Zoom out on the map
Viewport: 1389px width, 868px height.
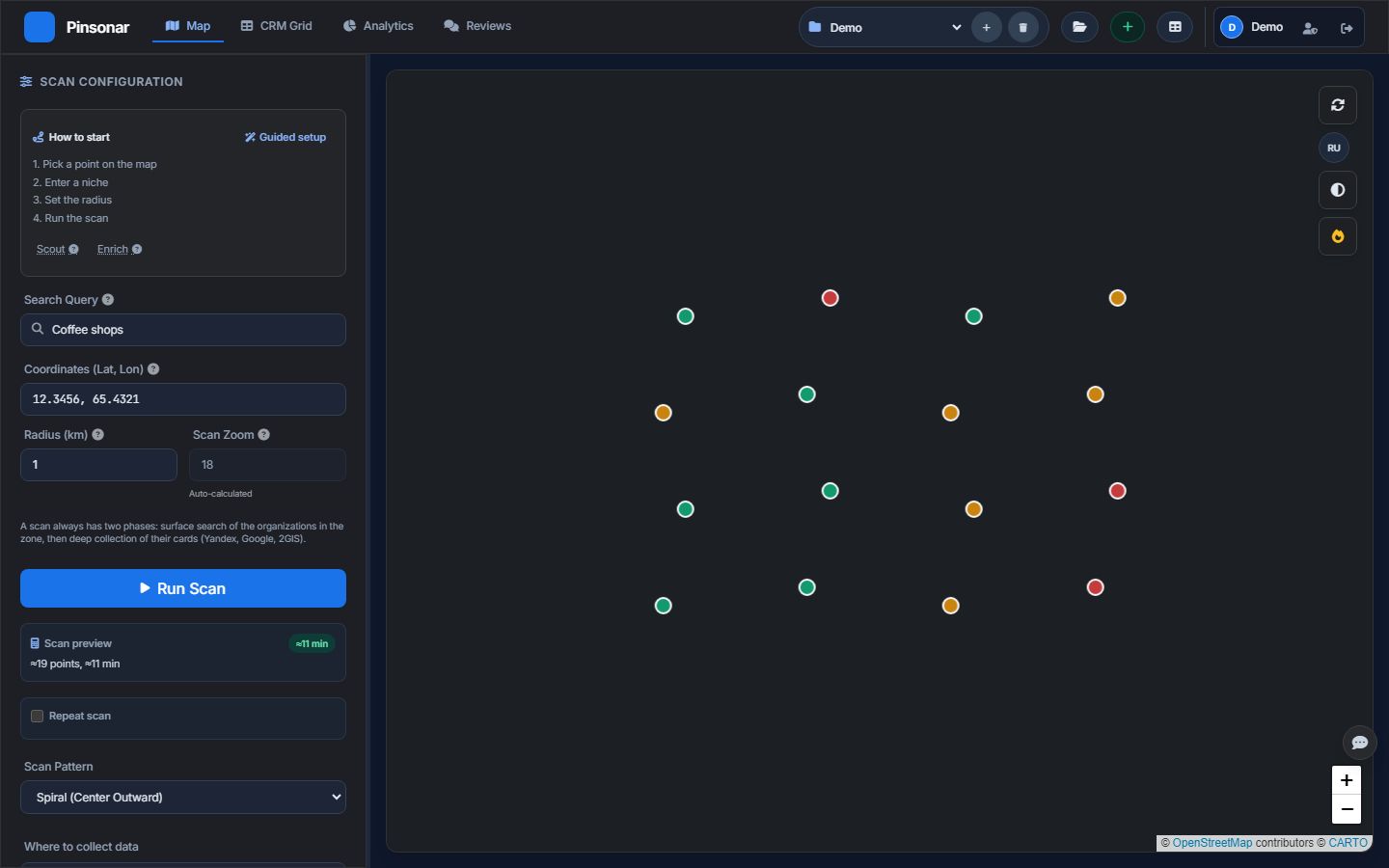pyautogui.click(x=1347, y=809)
